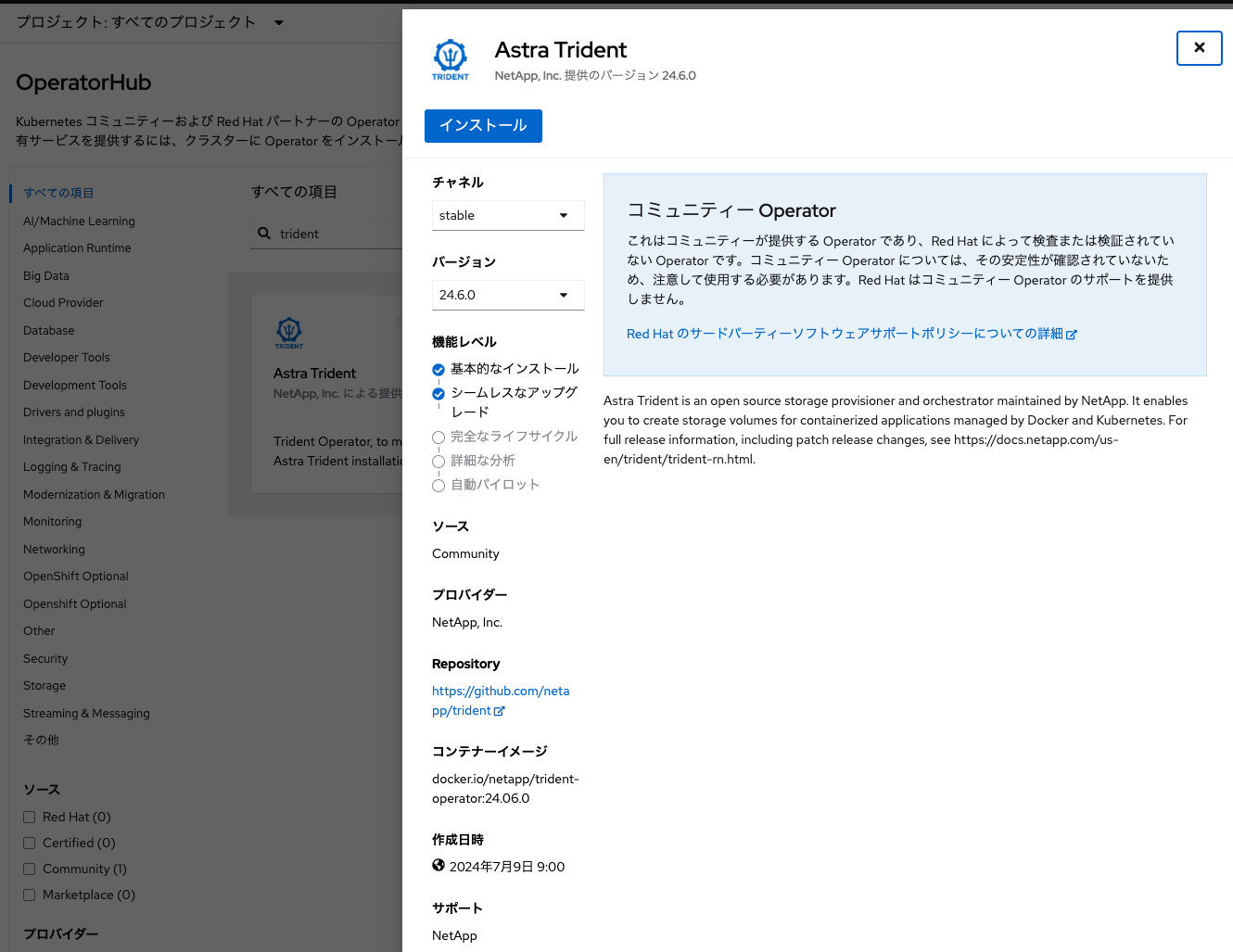Click the シームレスなアップグレード capability level indicator

439,394
